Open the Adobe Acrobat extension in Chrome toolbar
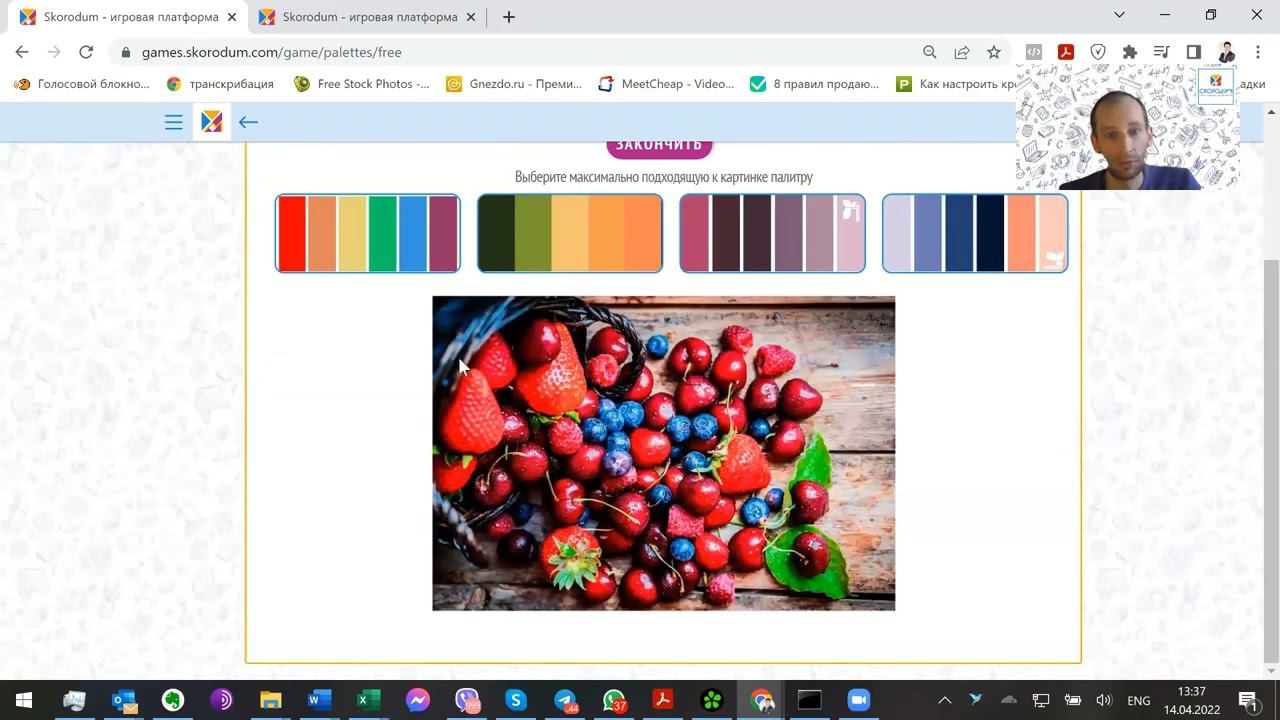 pyautogui.click(x=1066, y=52)
